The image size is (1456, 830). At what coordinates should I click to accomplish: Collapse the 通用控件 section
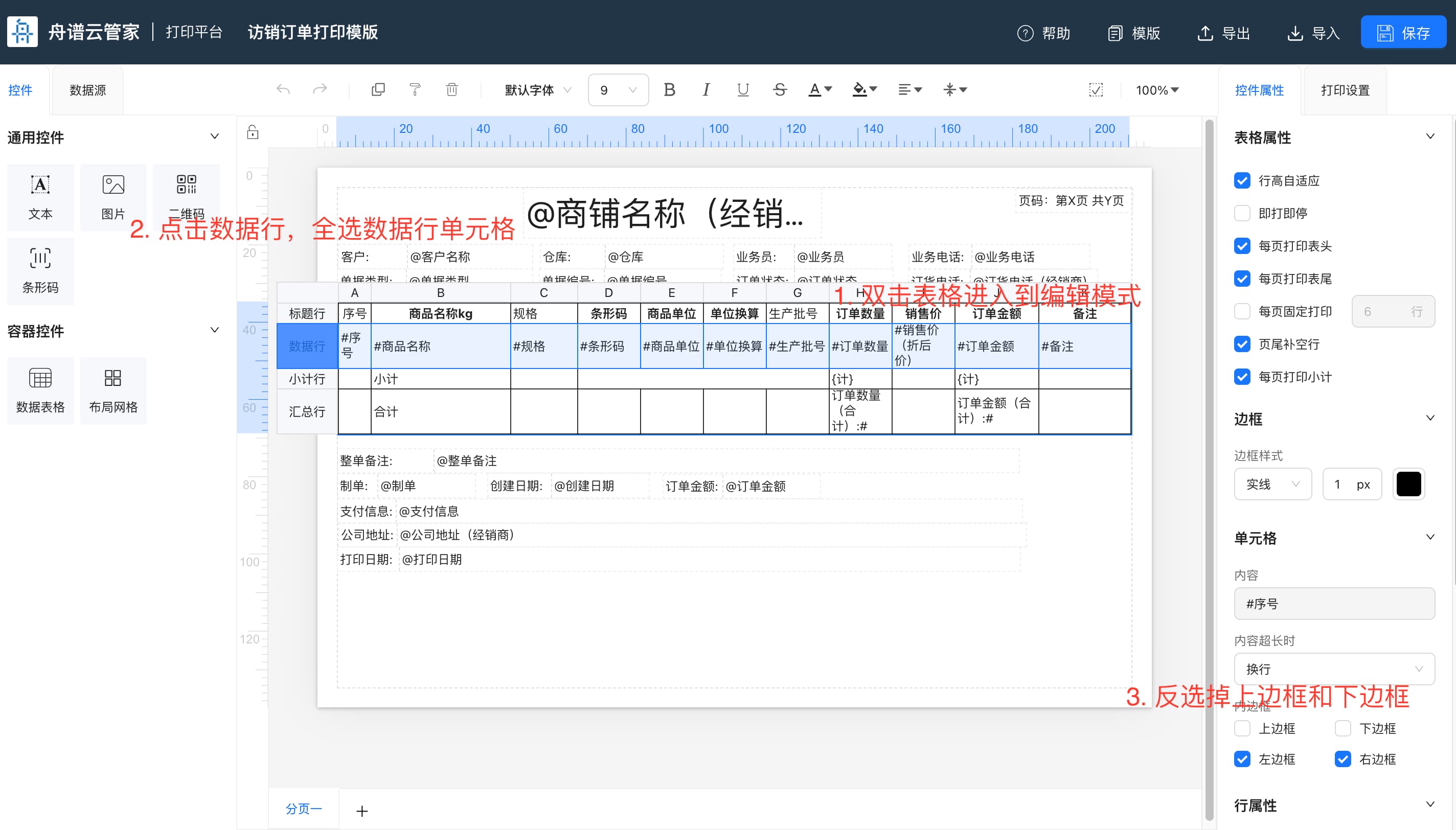[215, 137]
